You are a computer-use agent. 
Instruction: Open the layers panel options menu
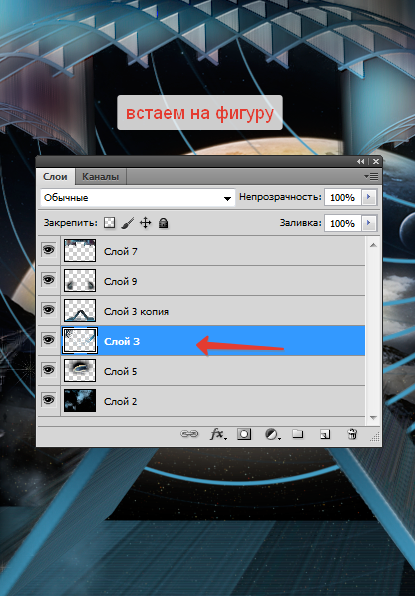(371, 176)
